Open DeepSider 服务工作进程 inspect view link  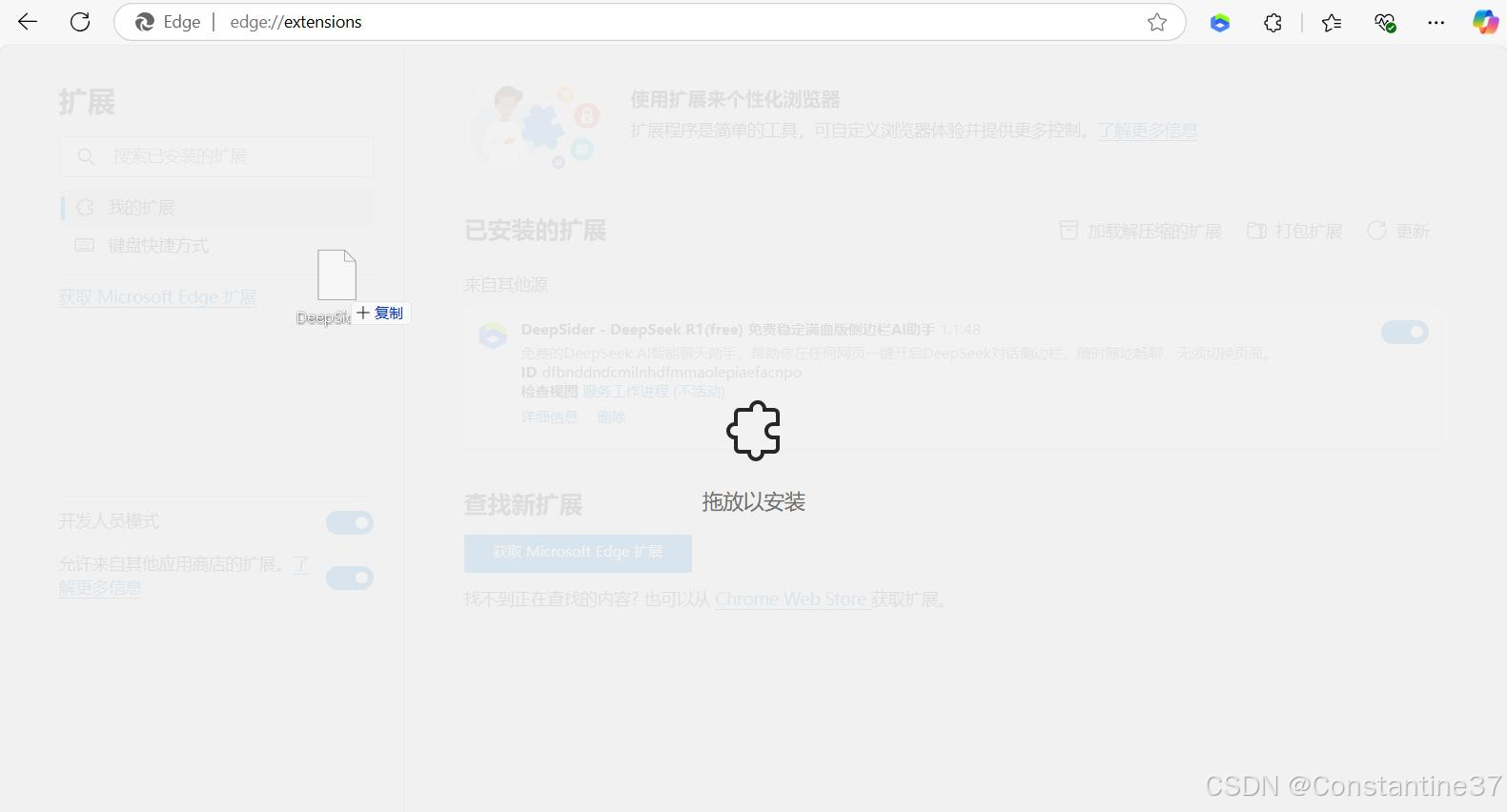pyautogui.click(x=654, y=392)
